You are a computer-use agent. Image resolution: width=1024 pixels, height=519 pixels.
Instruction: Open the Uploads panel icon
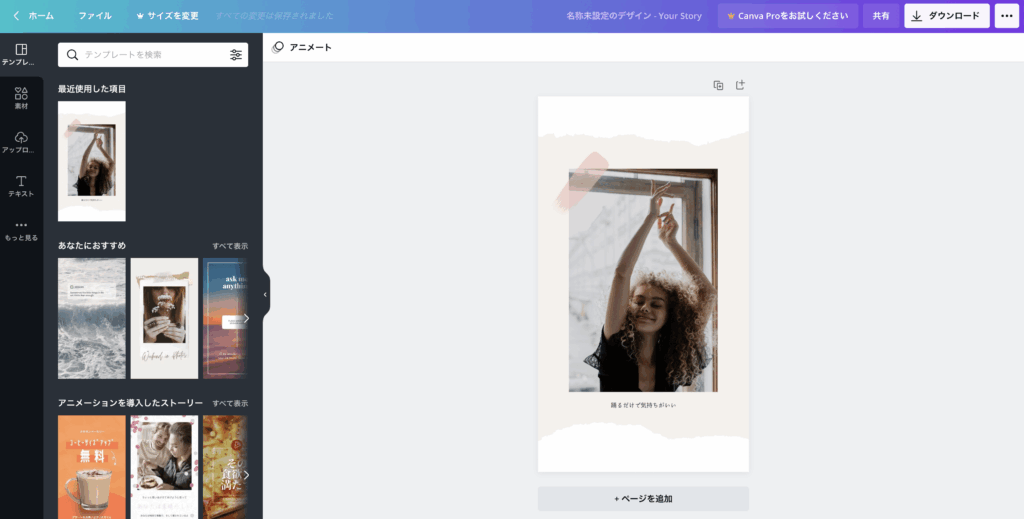[21, 141]
